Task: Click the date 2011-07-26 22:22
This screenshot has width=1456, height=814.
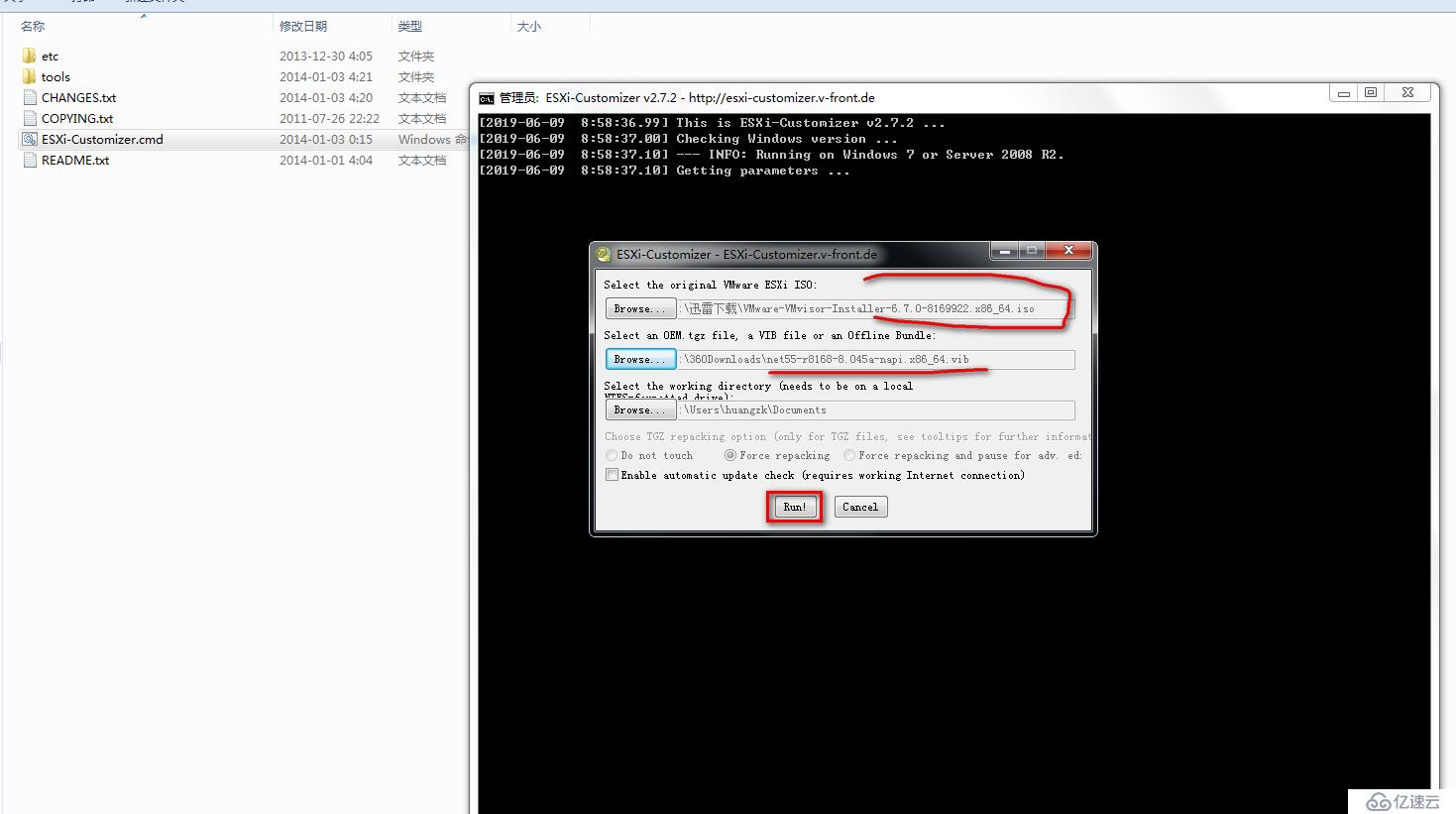Action: (x=329, y=118)
